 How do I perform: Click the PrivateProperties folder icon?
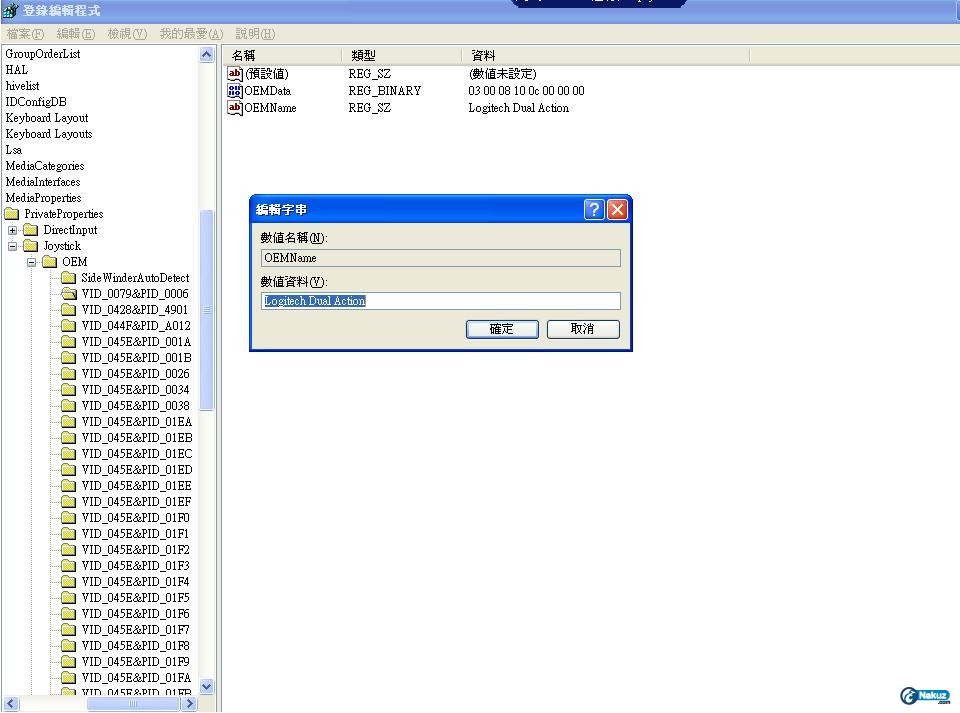click(x=12, y=214)
